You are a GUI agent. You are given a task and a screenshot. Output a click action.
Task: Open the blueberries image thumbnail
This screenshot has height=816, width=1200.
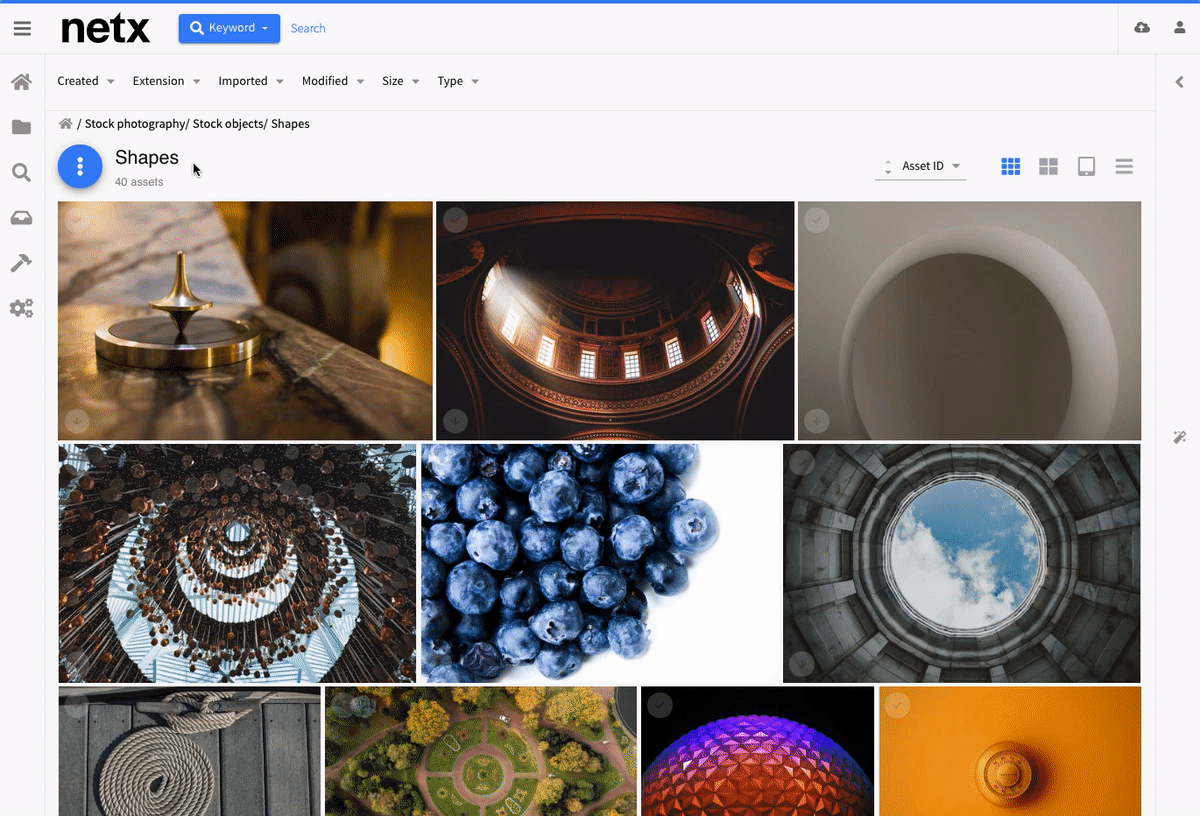600,563
